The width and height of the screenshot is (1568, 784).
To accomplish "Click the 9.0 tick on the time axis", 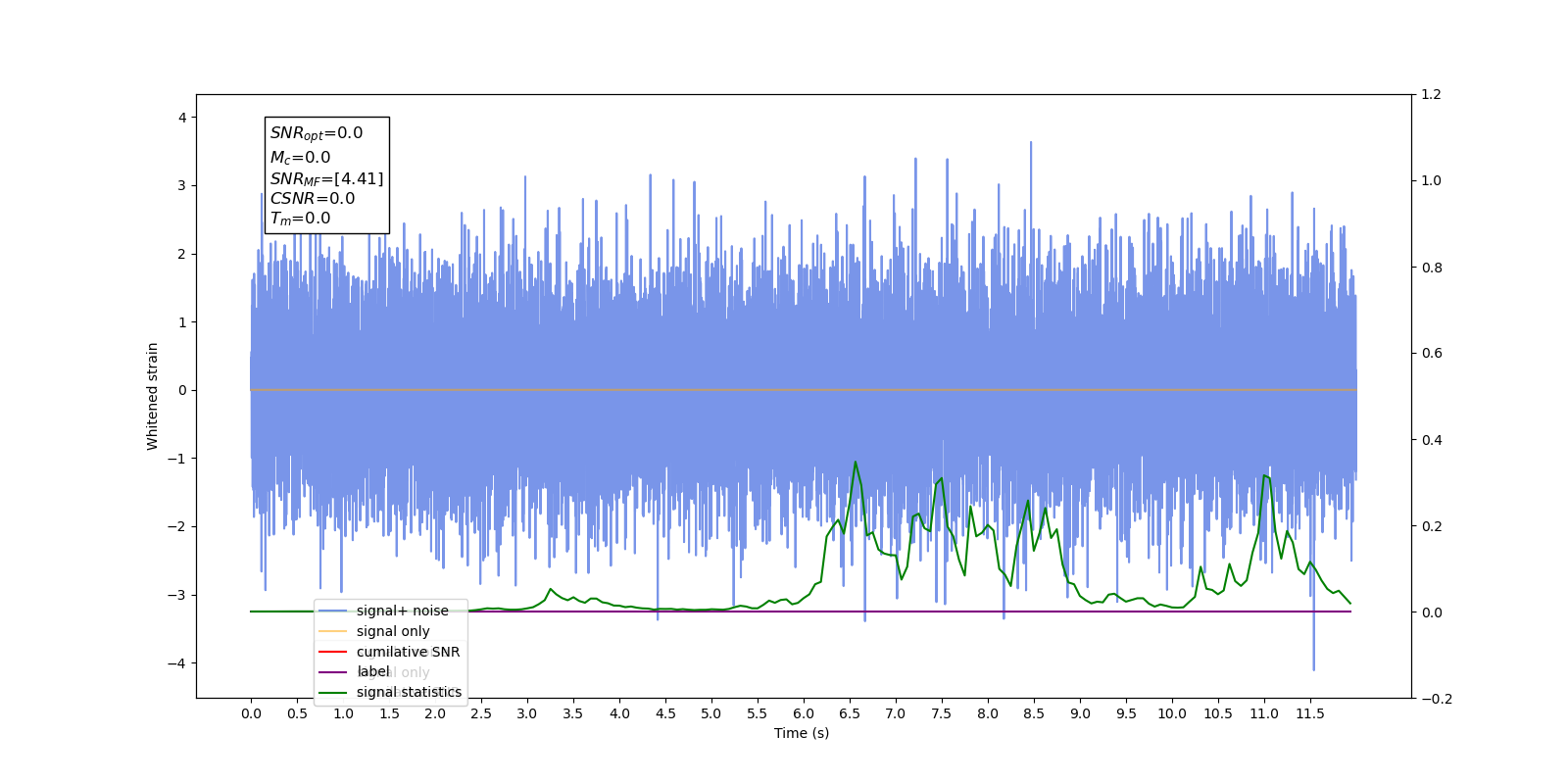I will coord(1080,713).
